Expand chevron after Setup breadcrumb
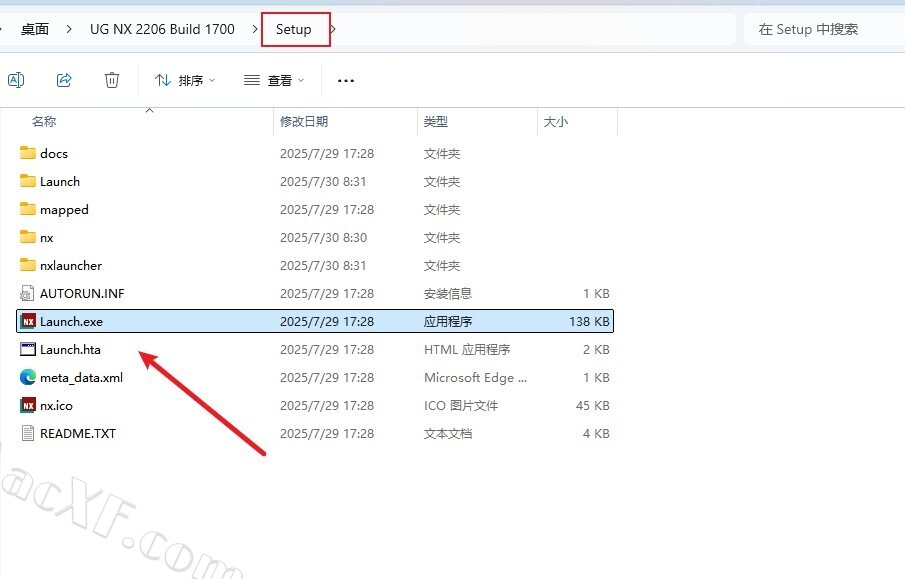This screenshot has width=905, height=579. click(x=333, y=29)
